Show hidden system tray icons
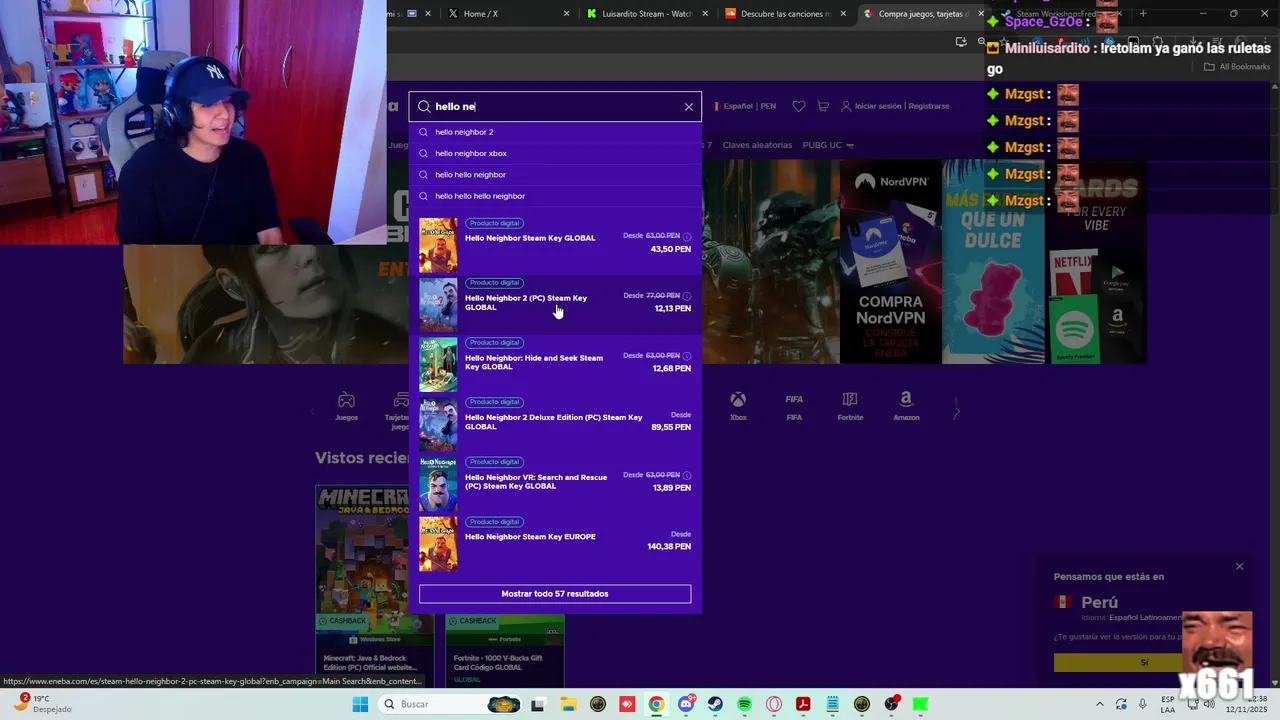 1099,704
